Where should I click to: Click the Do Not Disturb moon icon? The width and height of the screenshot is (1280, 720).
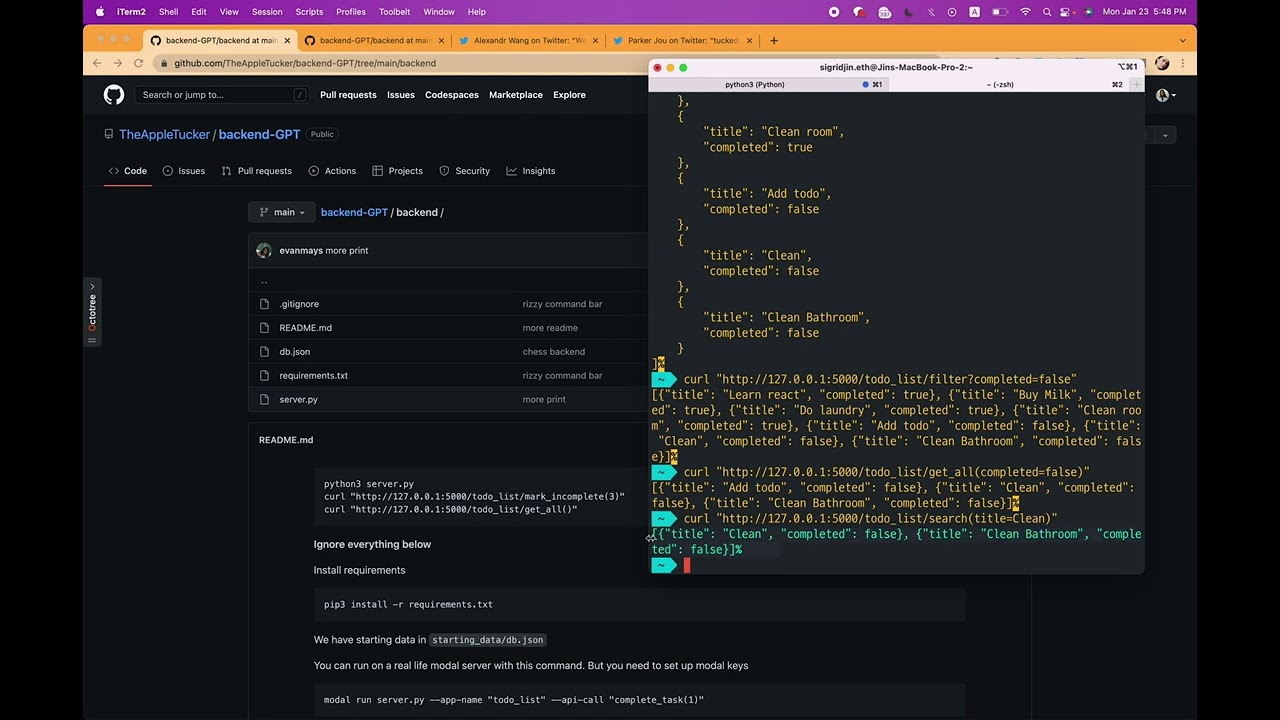pyautogui.click(x=908, y=12)
